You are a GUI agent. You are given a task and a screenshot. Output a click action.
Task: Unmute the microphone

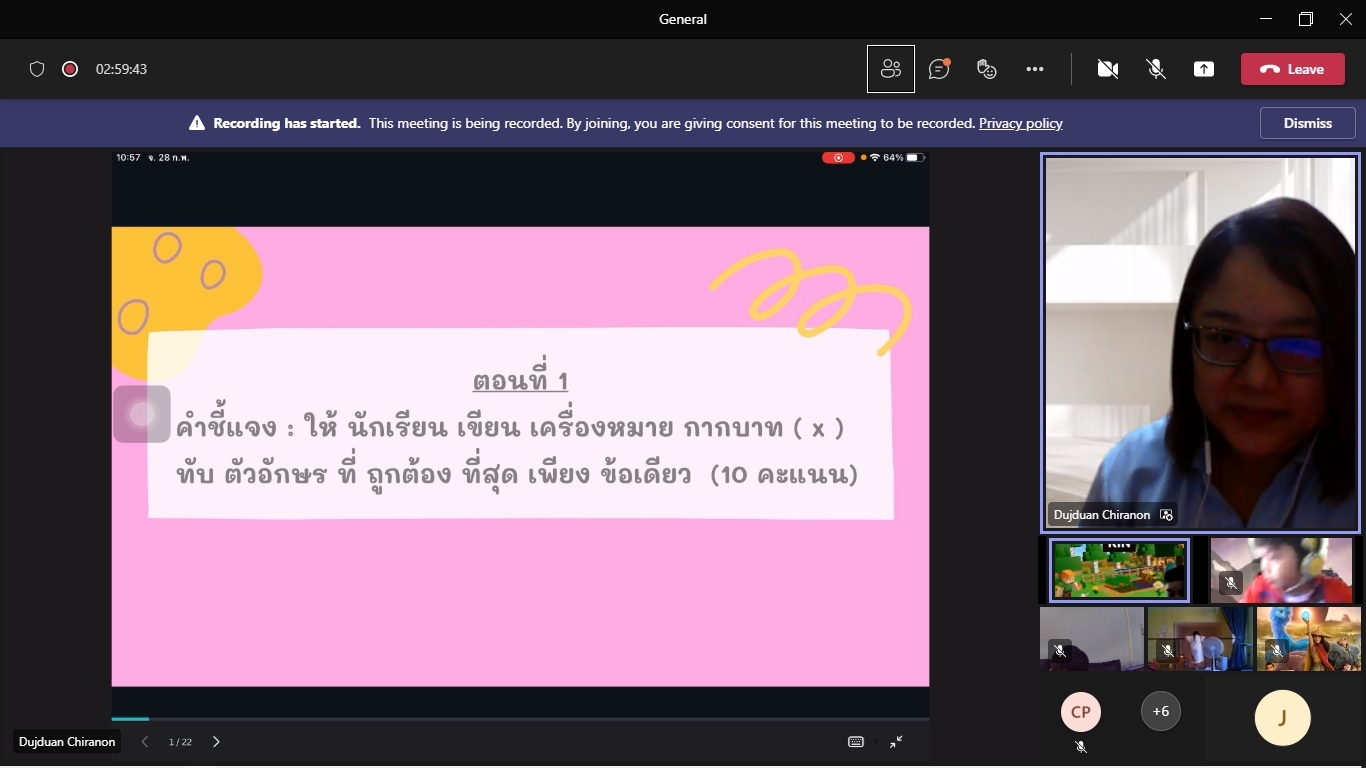(1156, 69)
